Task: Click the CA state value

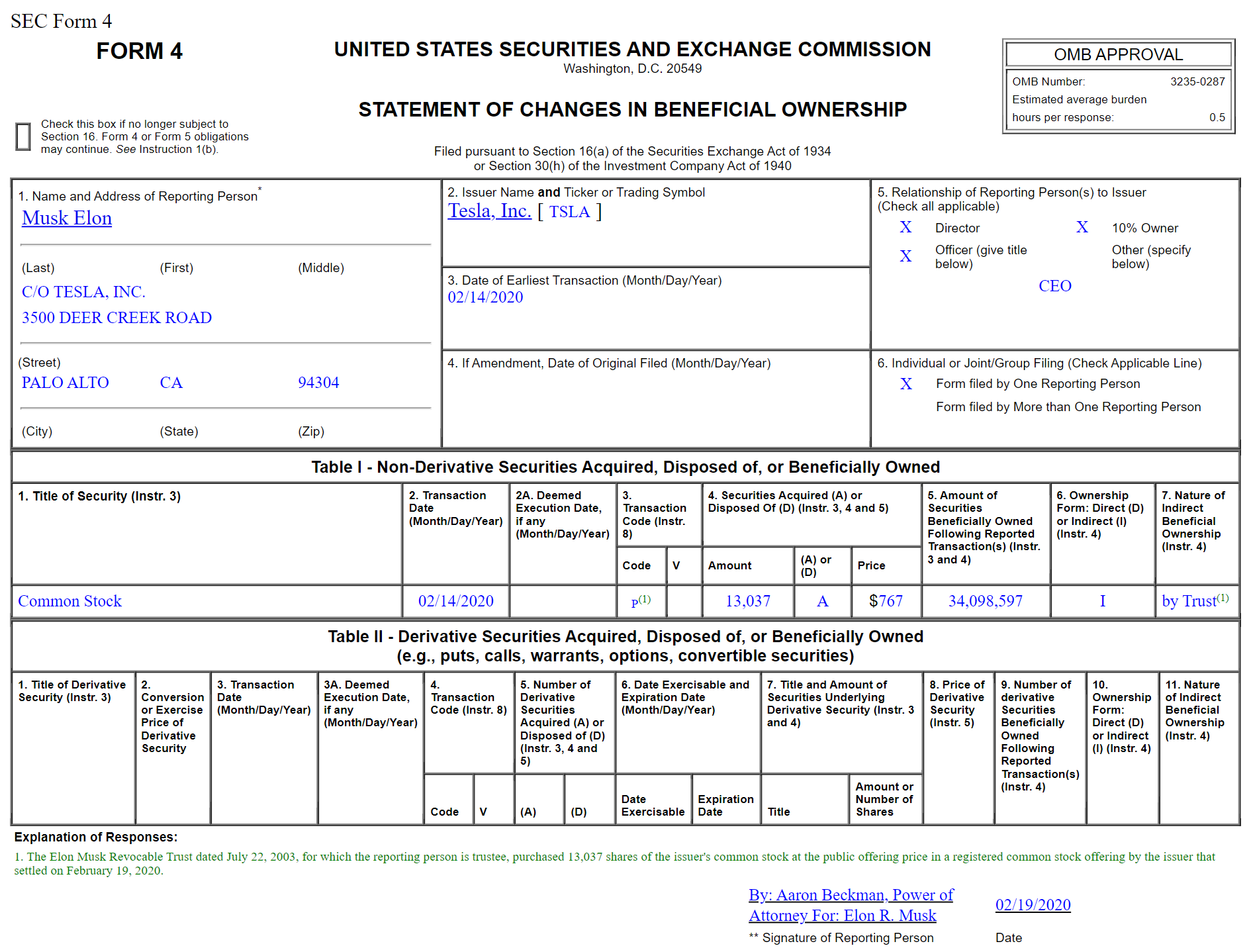Action: click(x=171, y=383)
